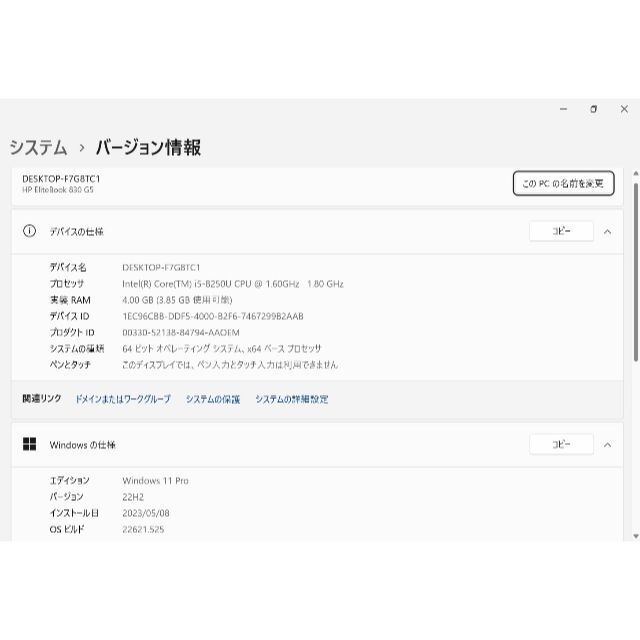Click the 実装 RAM label
This screenshot has width=640, height=640.
pos(70,300)
